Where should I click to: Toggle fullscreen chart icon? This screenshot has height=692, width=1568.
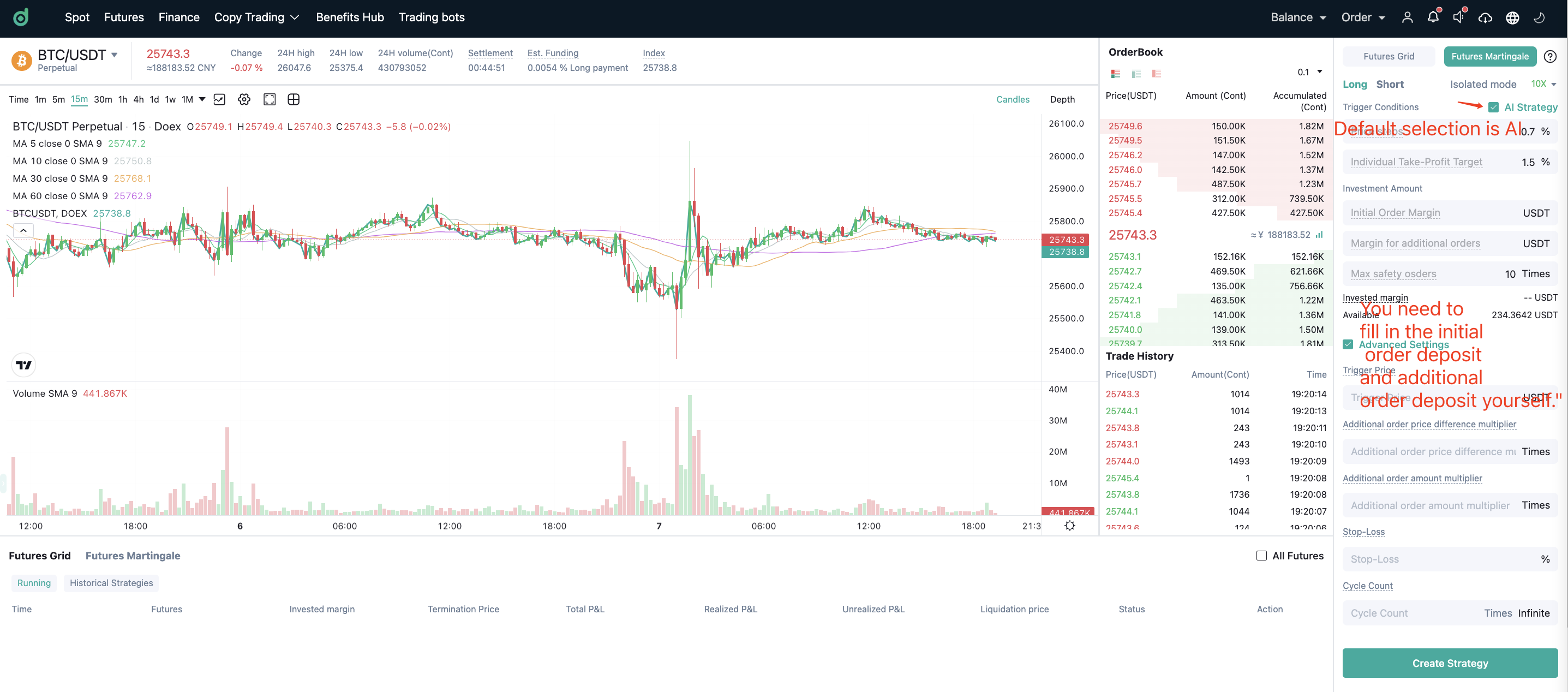(x=269, y=99)
